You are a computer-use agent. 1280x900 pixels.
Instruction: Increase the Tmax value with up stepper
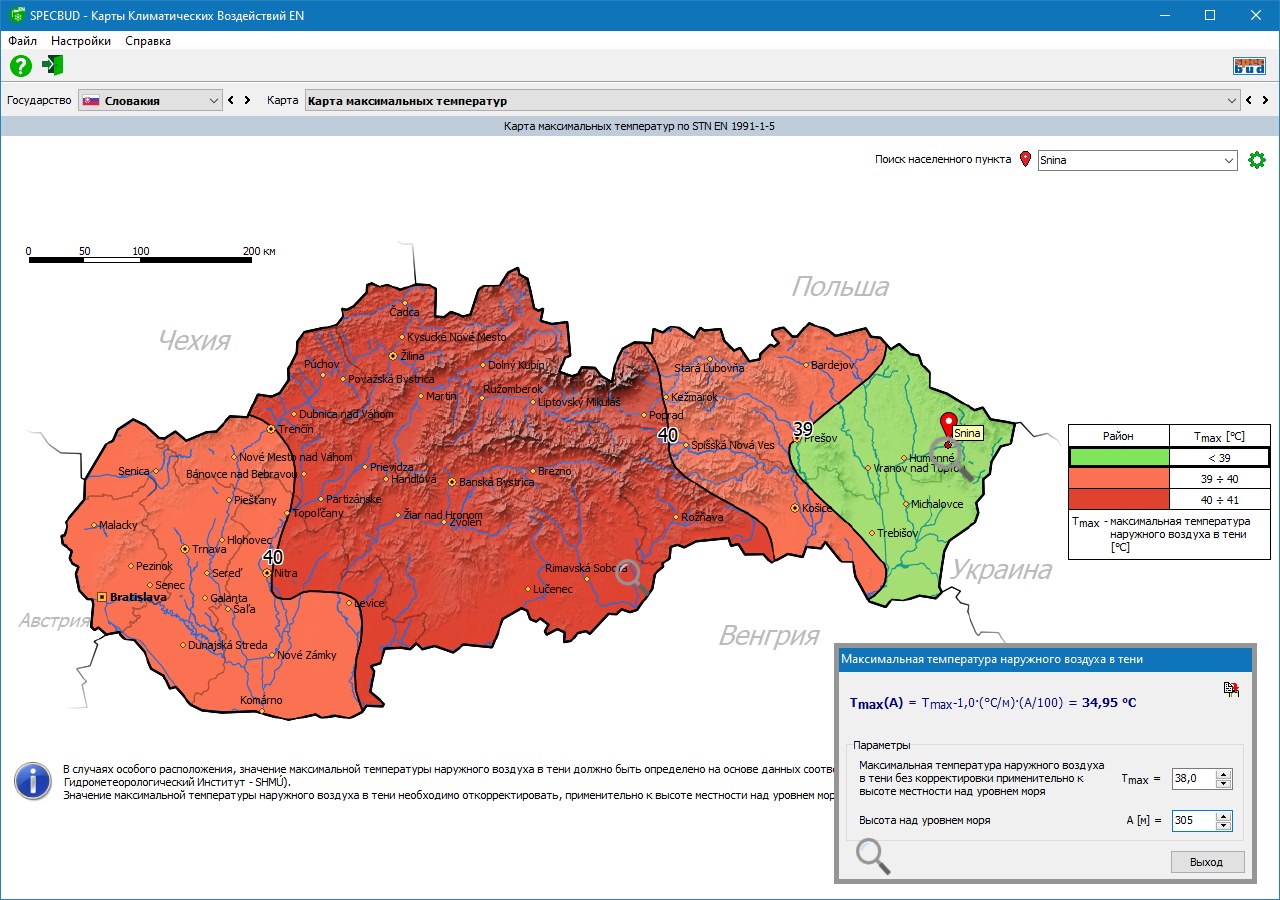[1223, 774]
